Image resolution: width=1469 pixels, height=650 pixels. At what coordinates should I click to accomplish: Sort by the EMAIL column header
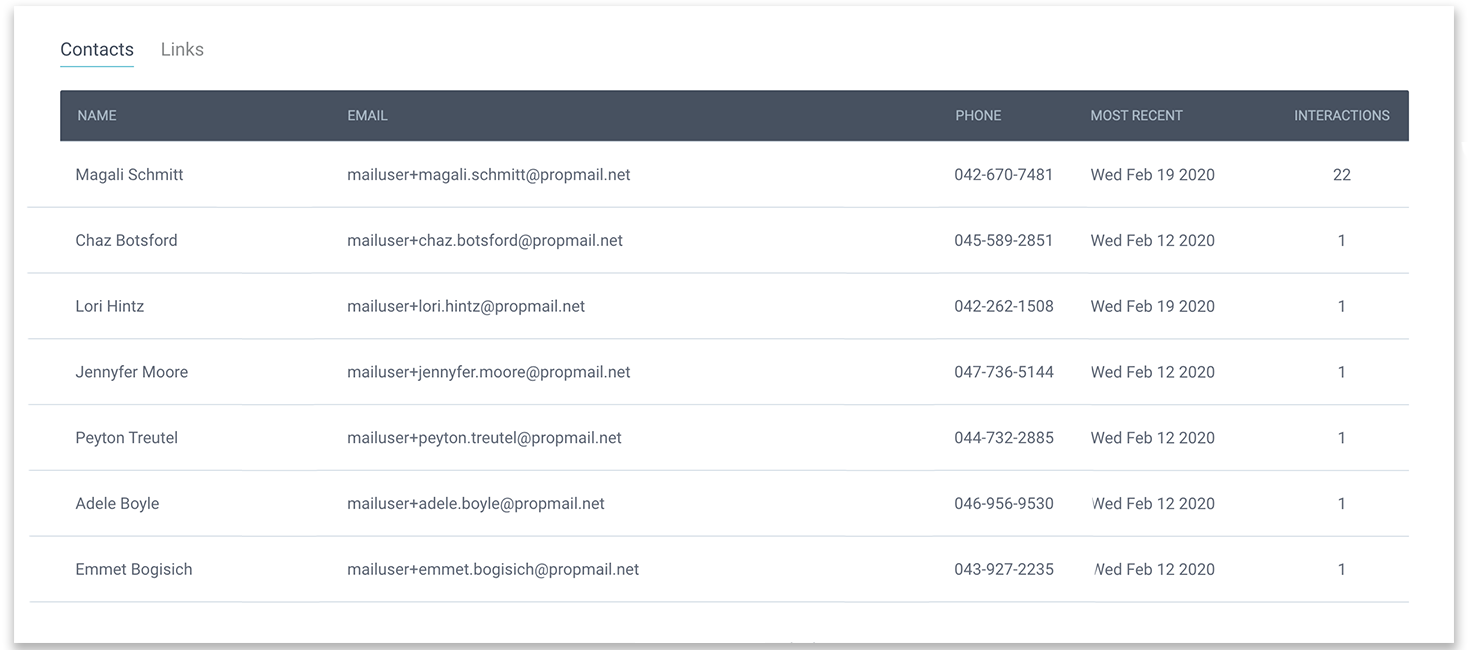pyautogui.click(x=367, y=116)
